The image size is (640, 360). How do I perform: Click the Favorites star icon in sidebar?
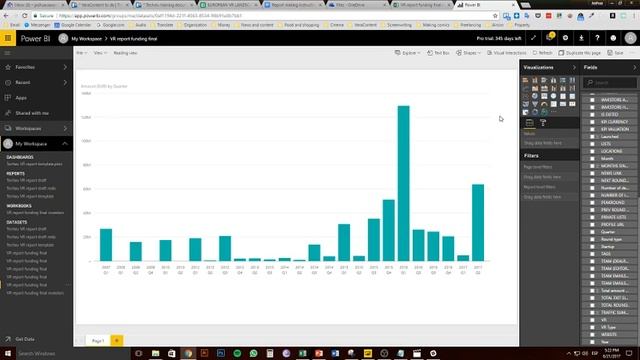8,67
